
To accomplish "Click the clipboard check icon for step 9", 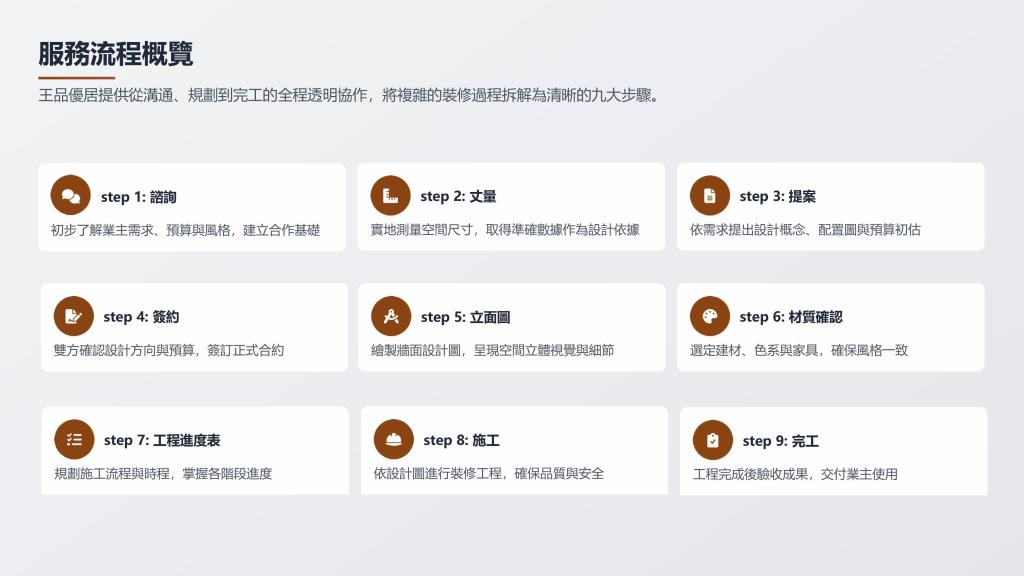I will (x=713, y=440).
